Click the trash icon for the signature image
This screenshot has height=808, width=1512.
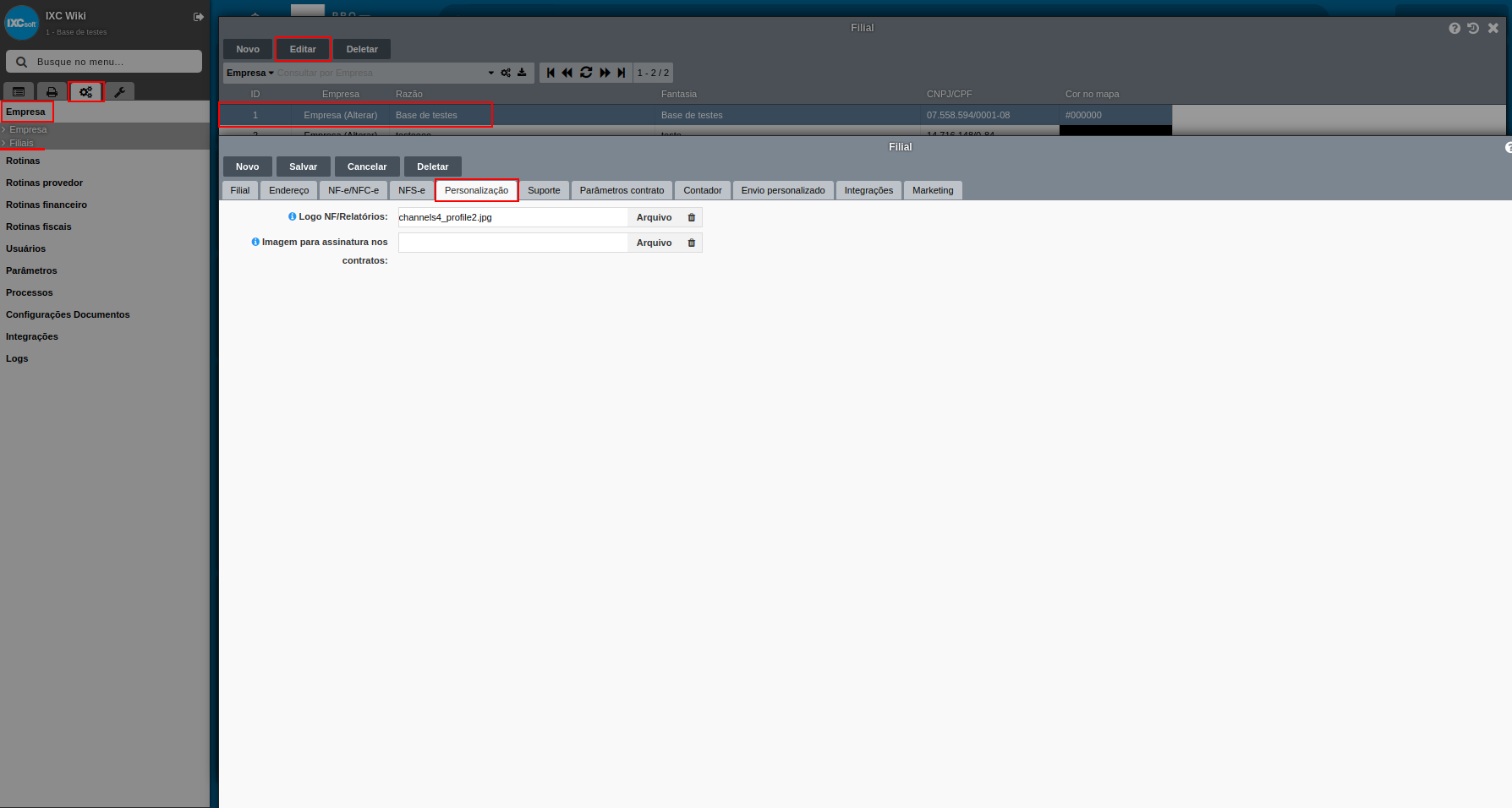pos(692,243)
